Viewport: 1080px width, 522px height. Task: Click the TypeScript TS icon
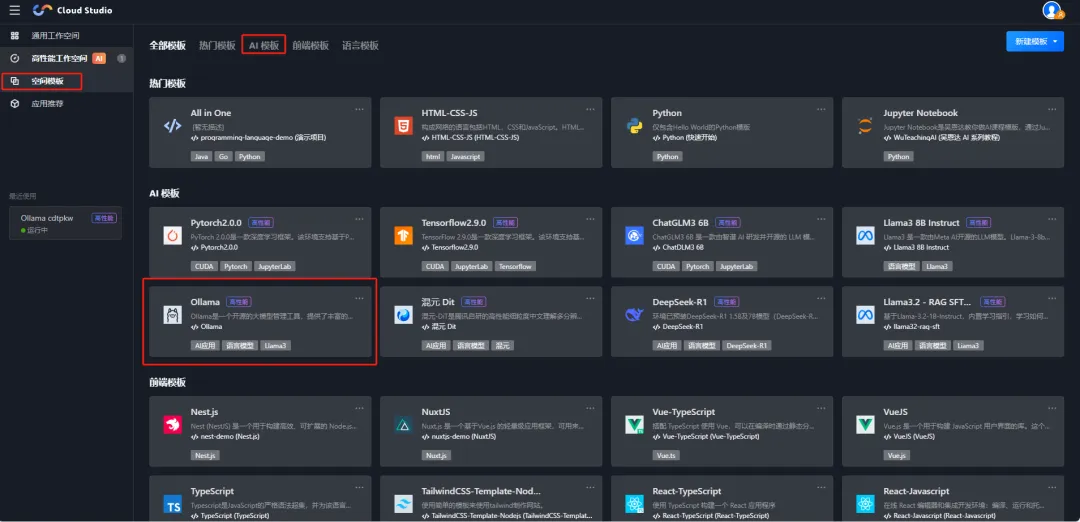click(x=172, y=504)
